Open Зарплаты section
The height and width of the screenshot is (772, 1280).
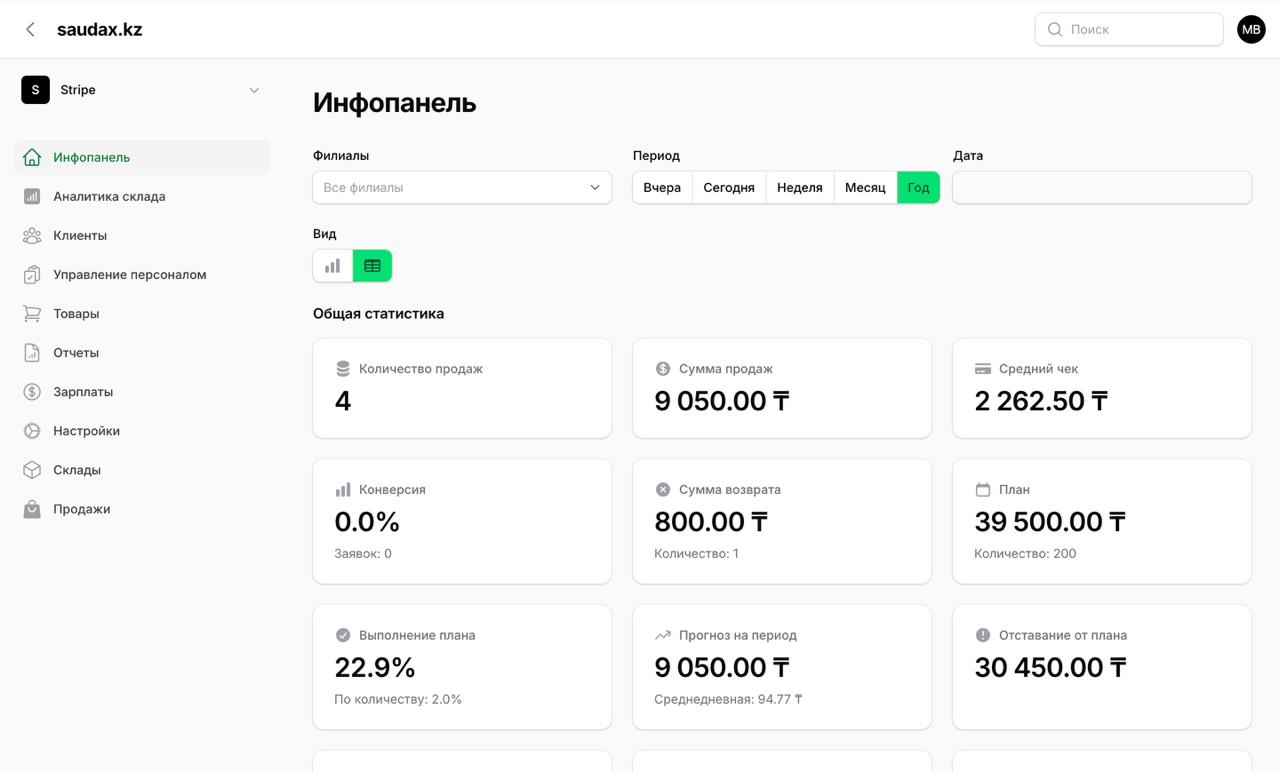(x=83, y=392)
